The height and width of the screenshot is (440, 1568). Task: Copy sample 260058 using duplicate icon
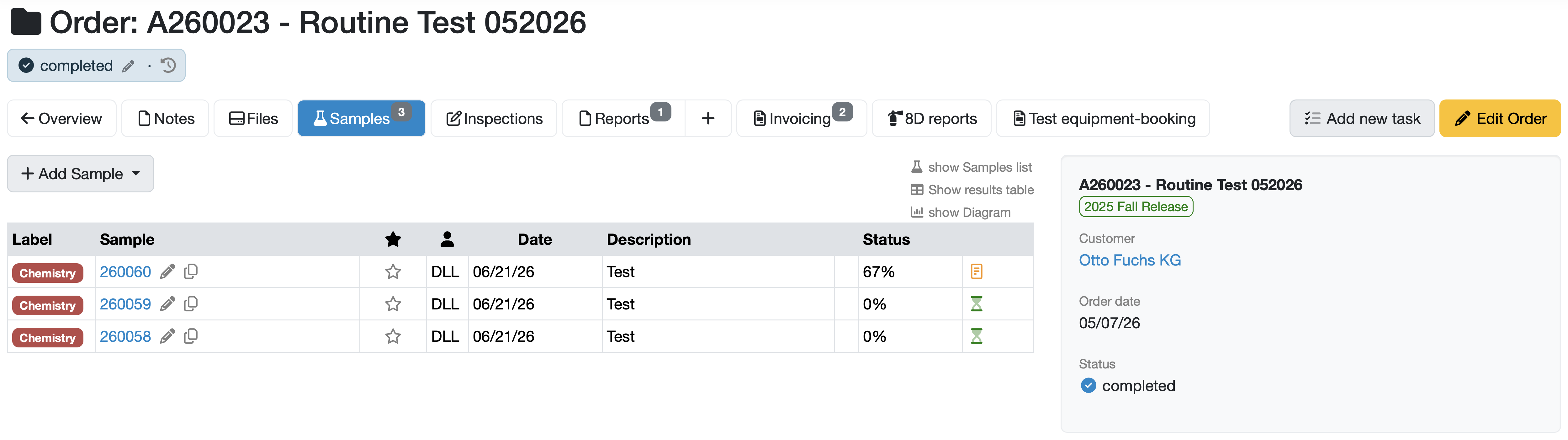tap(191, 336)
